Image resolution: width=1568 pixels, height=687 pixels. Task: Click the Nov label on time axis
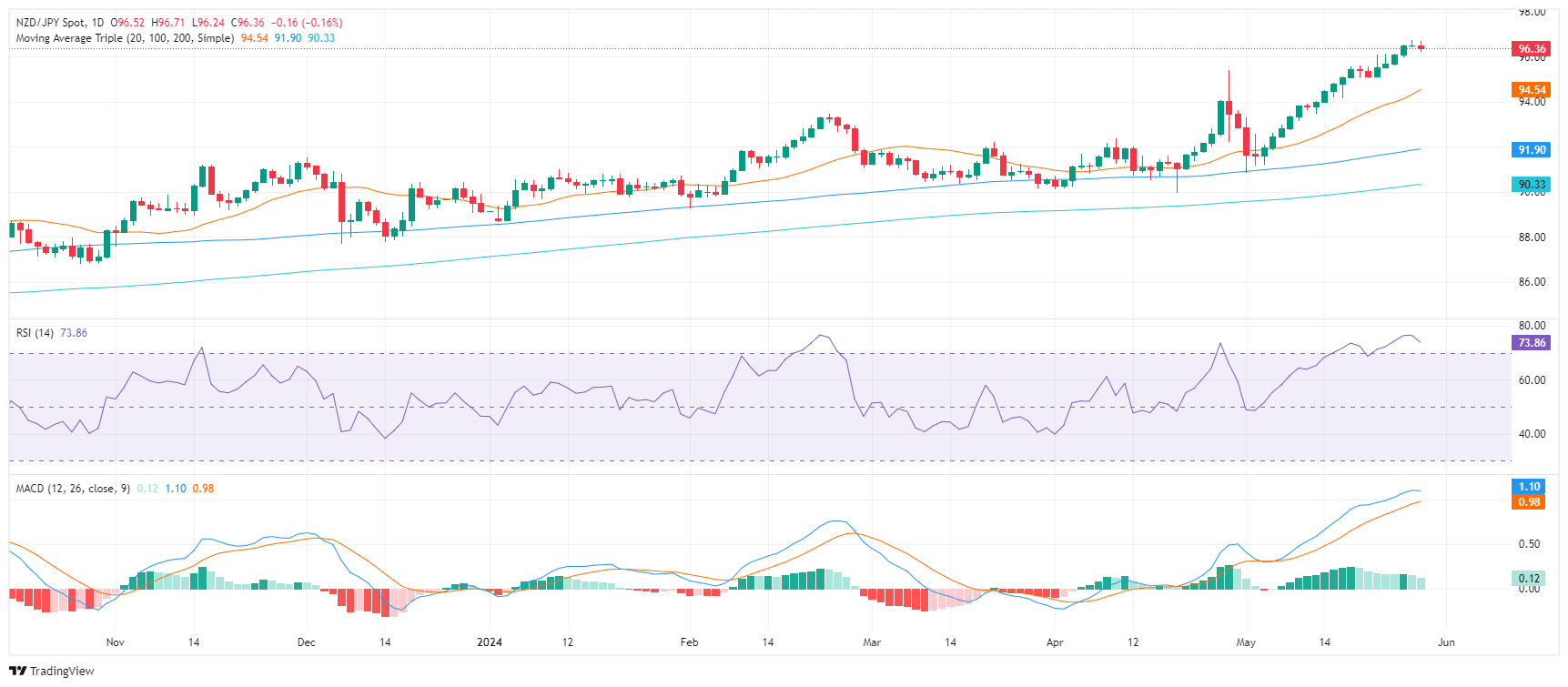tap(116, 642)
